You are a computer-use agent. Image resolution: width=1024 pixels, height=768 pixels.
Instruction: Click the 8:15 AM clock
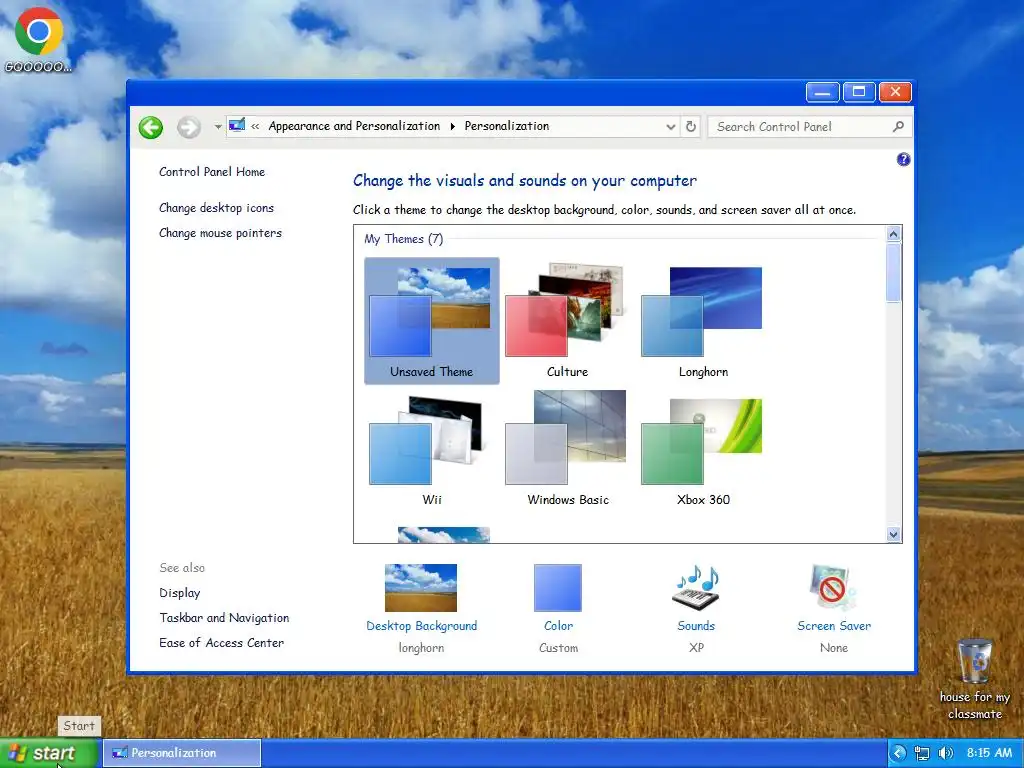pyautogui.click(x=989, y=753)
